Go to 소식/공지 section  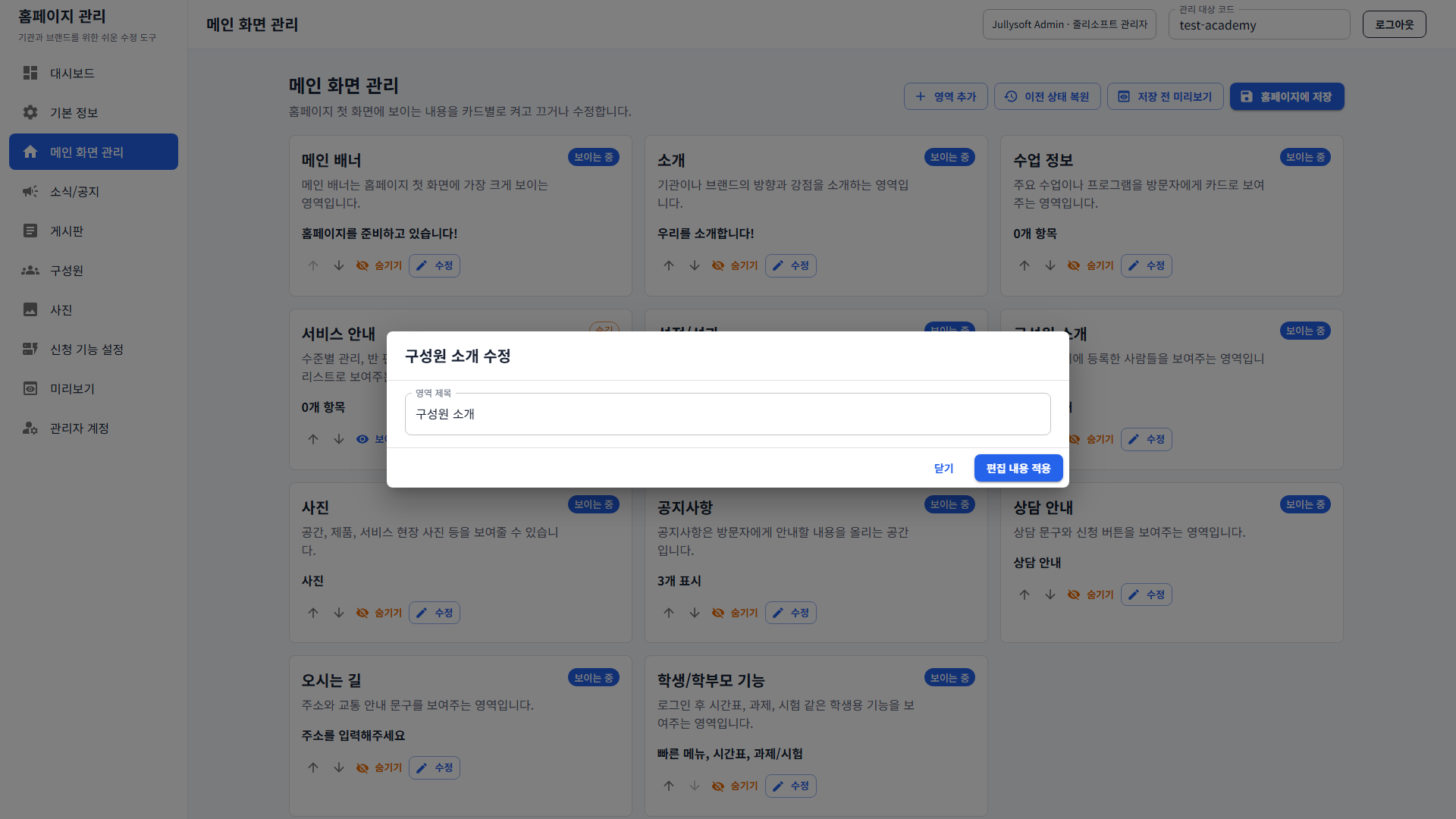click(93, 191)
